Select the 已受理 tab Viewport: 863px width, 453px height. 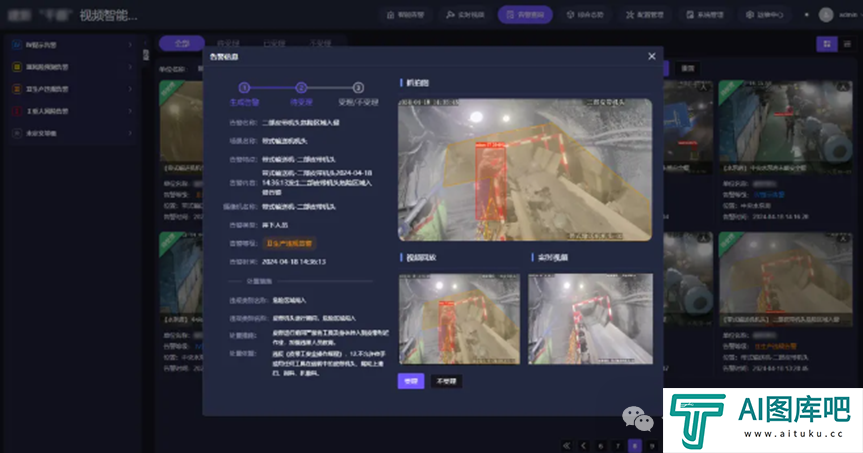coord(274,43)
